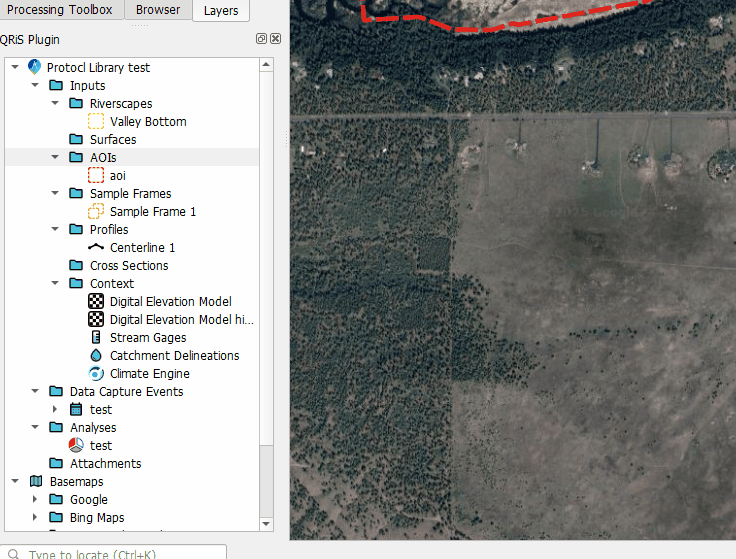
Task: Collapse the Inputs folder
Action: [35, 85]
